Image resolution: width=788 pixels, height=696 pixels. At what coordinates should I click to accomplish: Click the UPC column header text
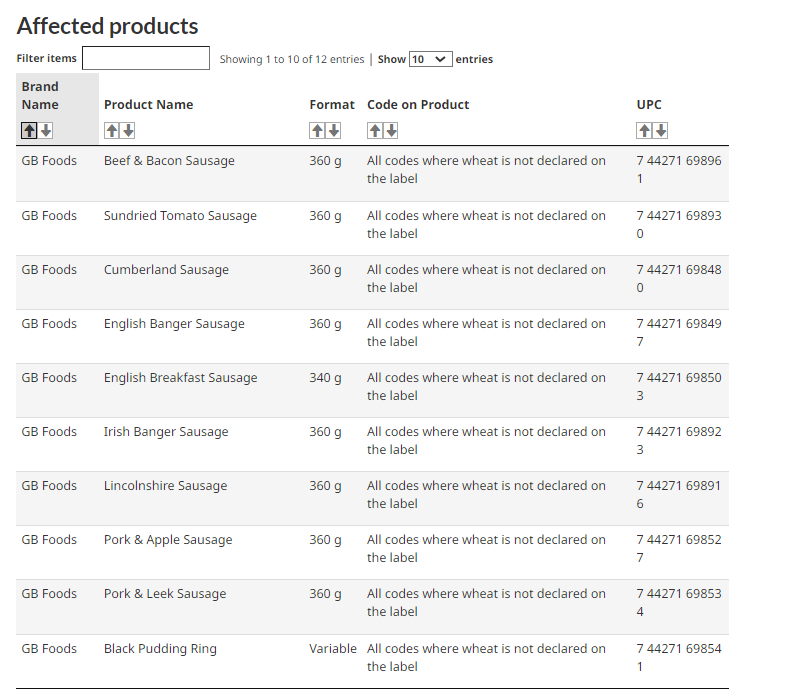coord(649,104)
